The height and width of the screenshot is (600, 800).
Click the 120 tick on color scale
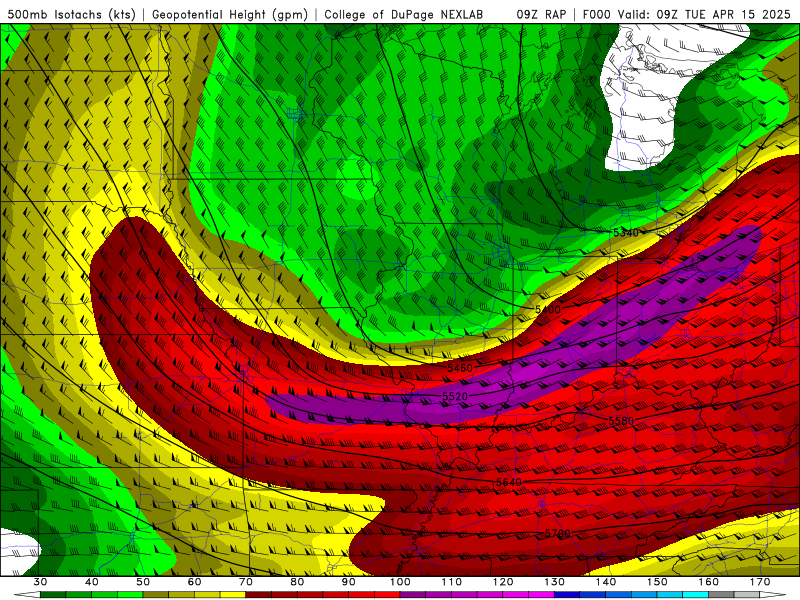coord(503,582)
